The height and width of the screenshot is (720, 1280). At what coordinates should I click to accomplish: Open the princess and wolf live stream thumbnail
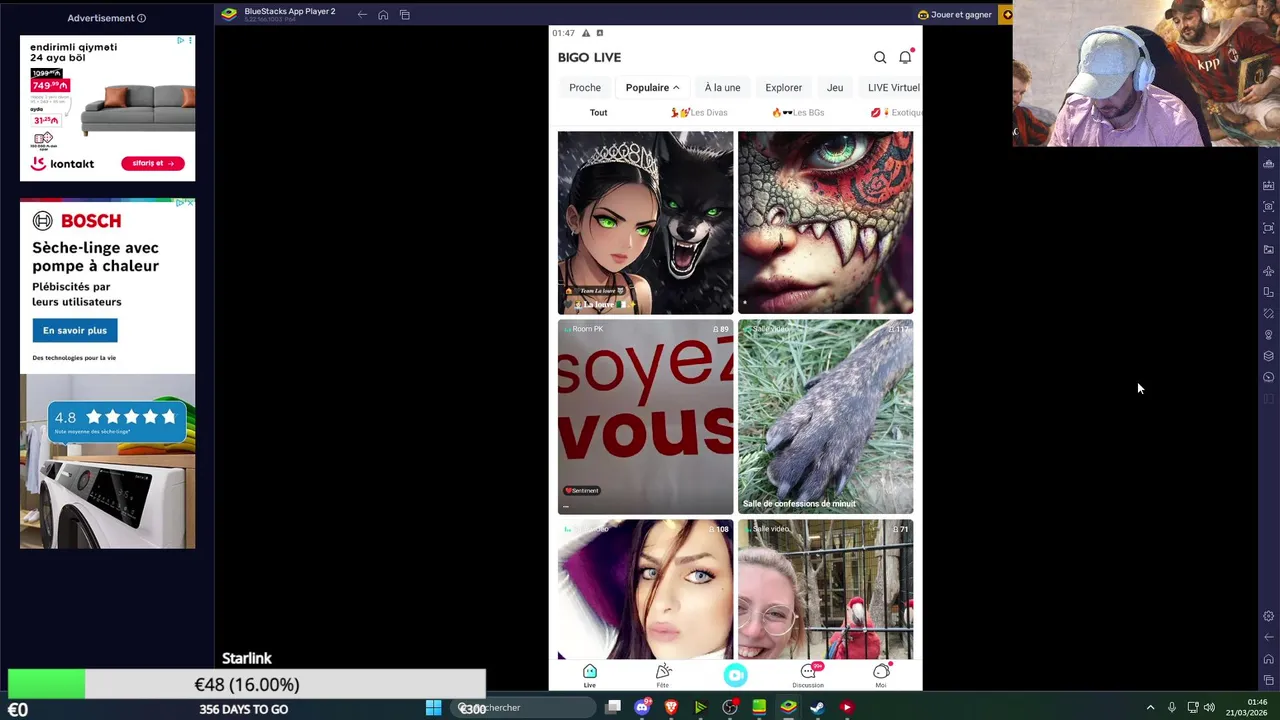pyautogui.click(x=645, y=222)
